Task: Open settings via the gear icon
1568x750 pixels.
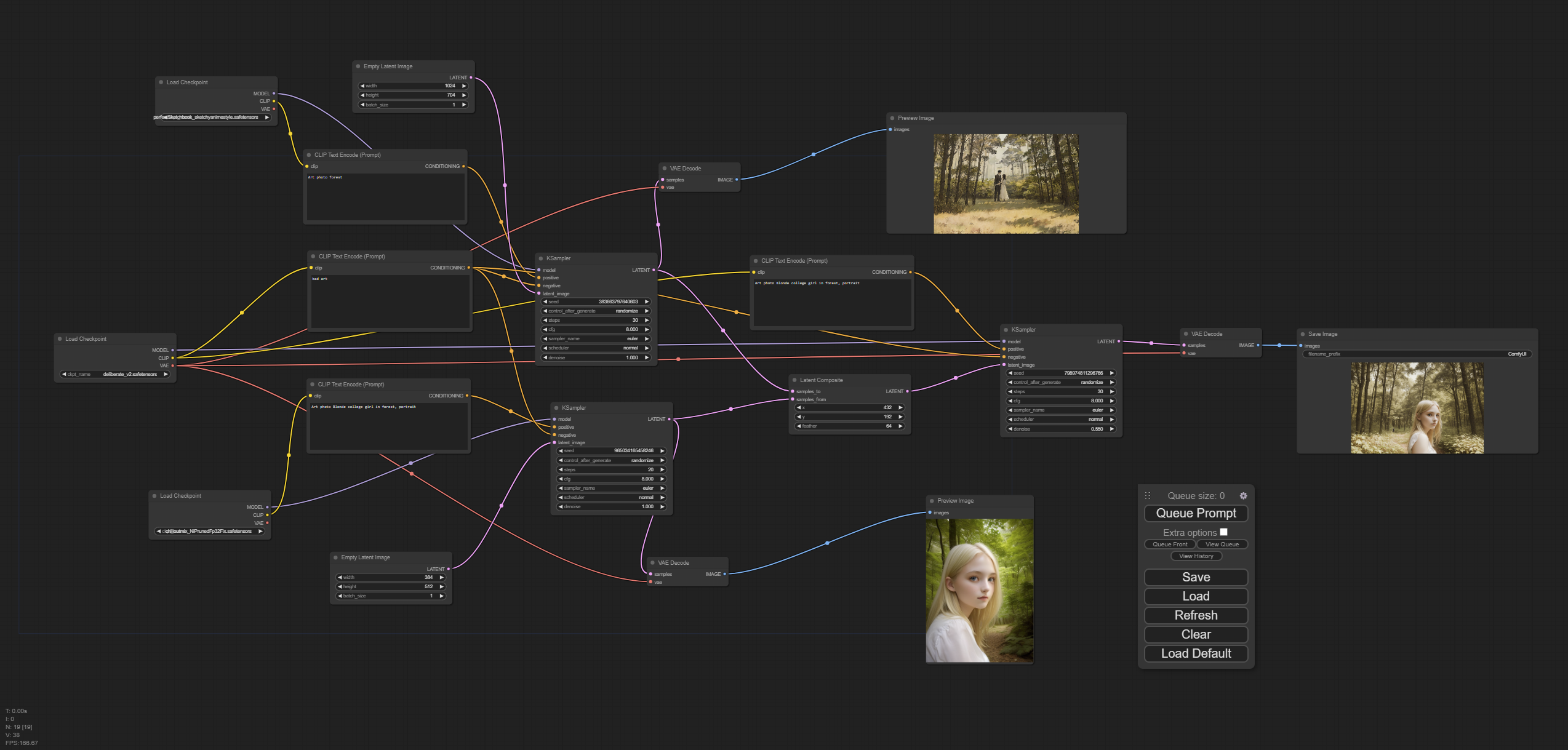Action: (1243, 496)
